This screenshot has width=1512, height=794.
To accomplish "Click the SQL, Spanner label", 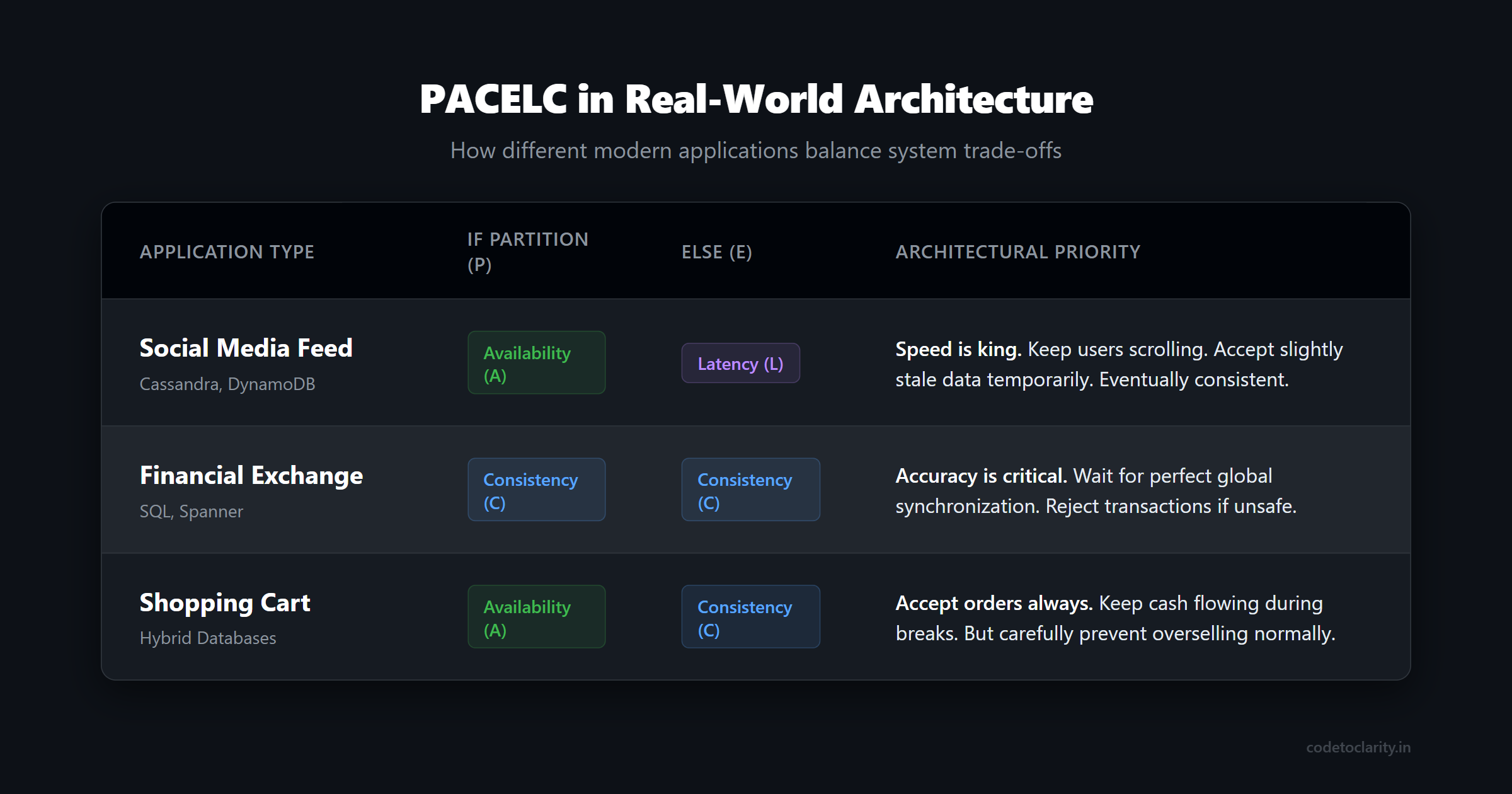I will (x=191, y=512).
